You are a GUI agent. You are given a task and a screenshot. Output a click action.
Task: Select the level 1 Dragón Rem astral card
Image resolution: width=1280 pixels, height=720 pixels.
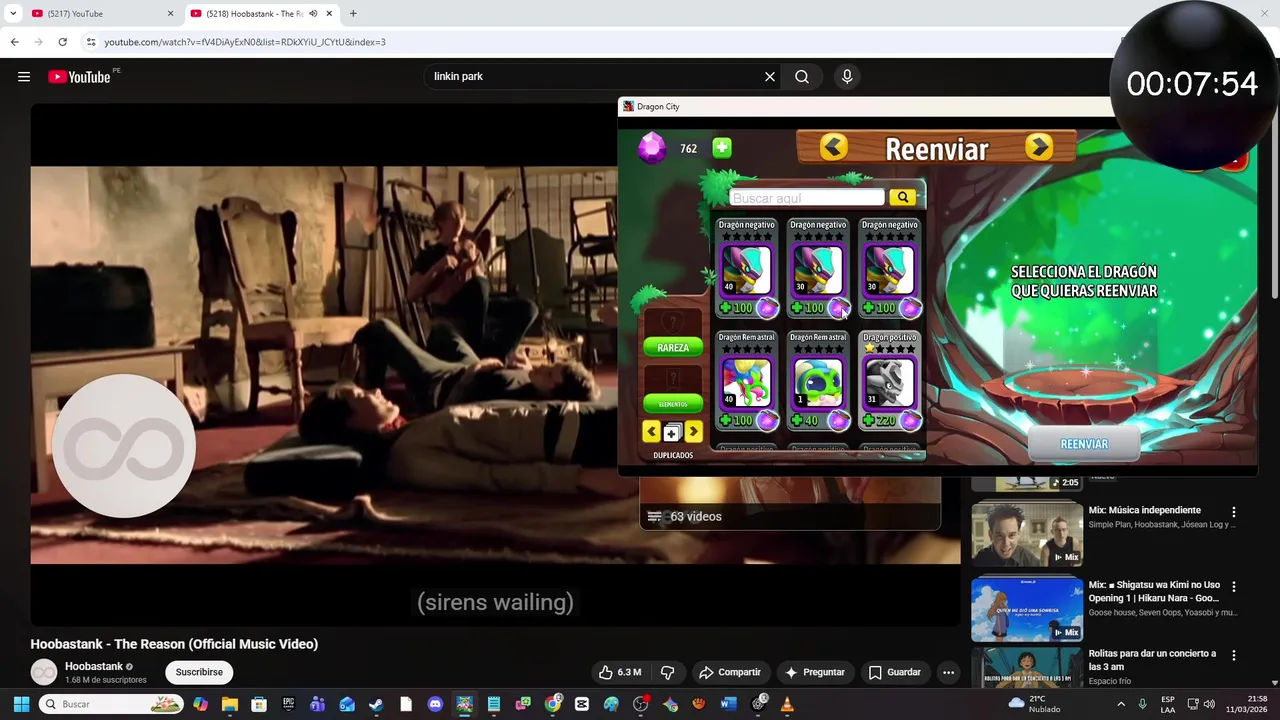[818, 380]
